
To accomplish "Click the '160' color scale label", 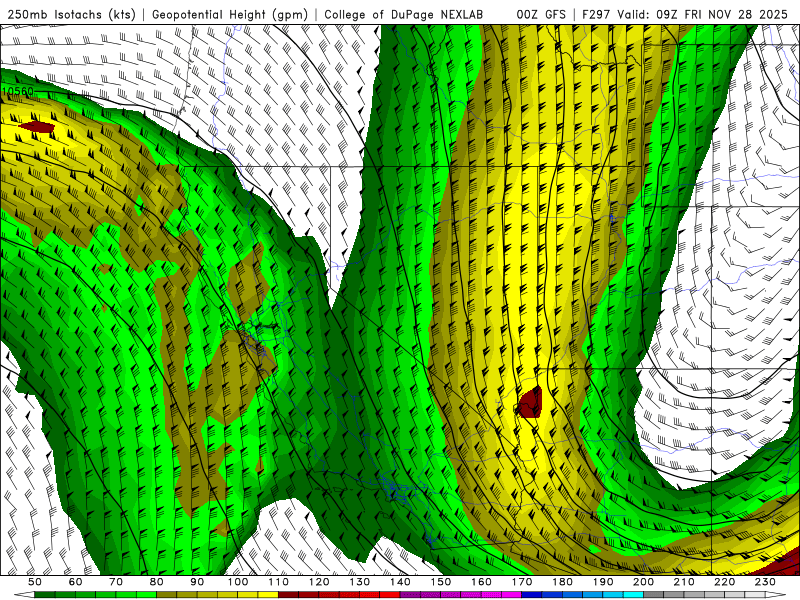I will [x=481, y=582].
